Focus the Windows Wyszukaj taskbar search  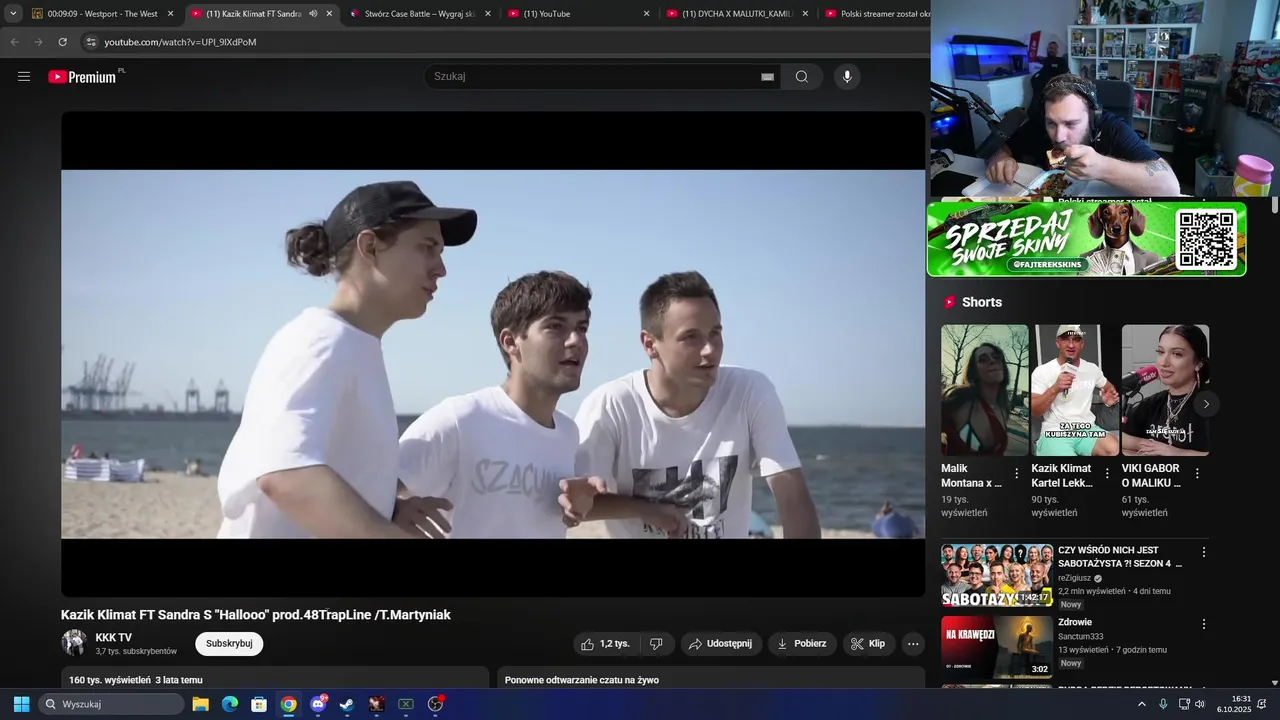coord(111,704)
